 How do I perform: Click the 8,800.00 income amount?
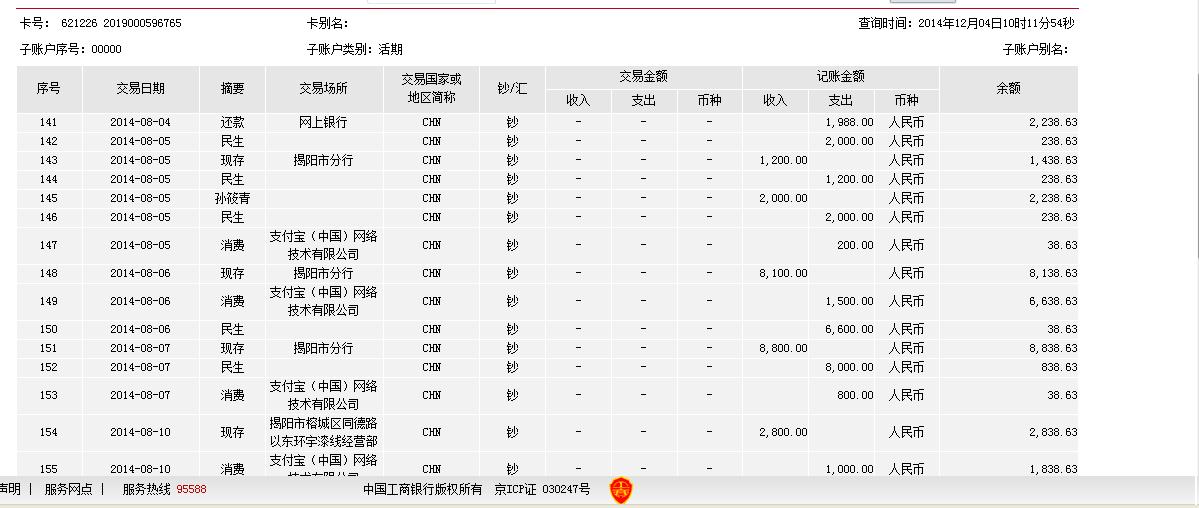[x=783, y=348]
